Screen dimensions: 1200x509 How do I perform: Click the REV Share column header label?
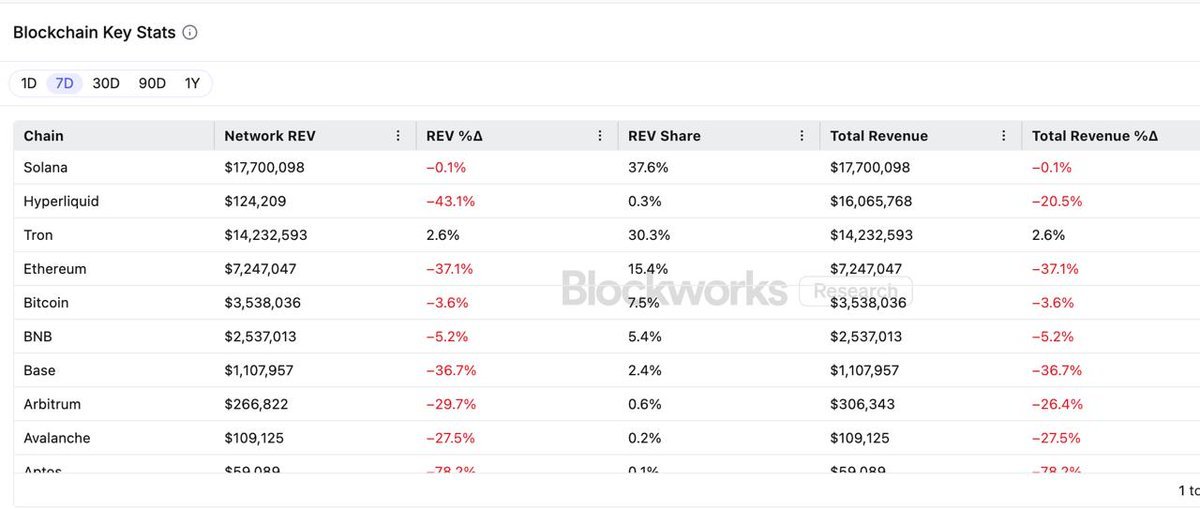(664, 136)
